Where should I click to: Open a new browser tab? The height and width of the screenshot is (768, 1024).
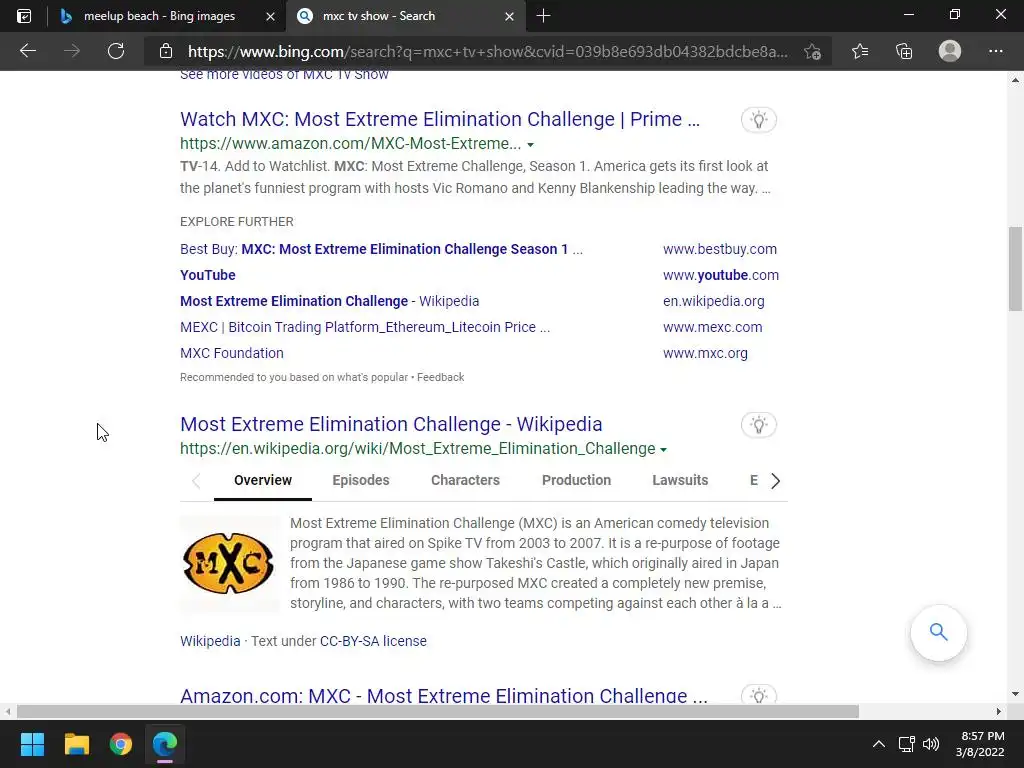[x=543, y=16]
